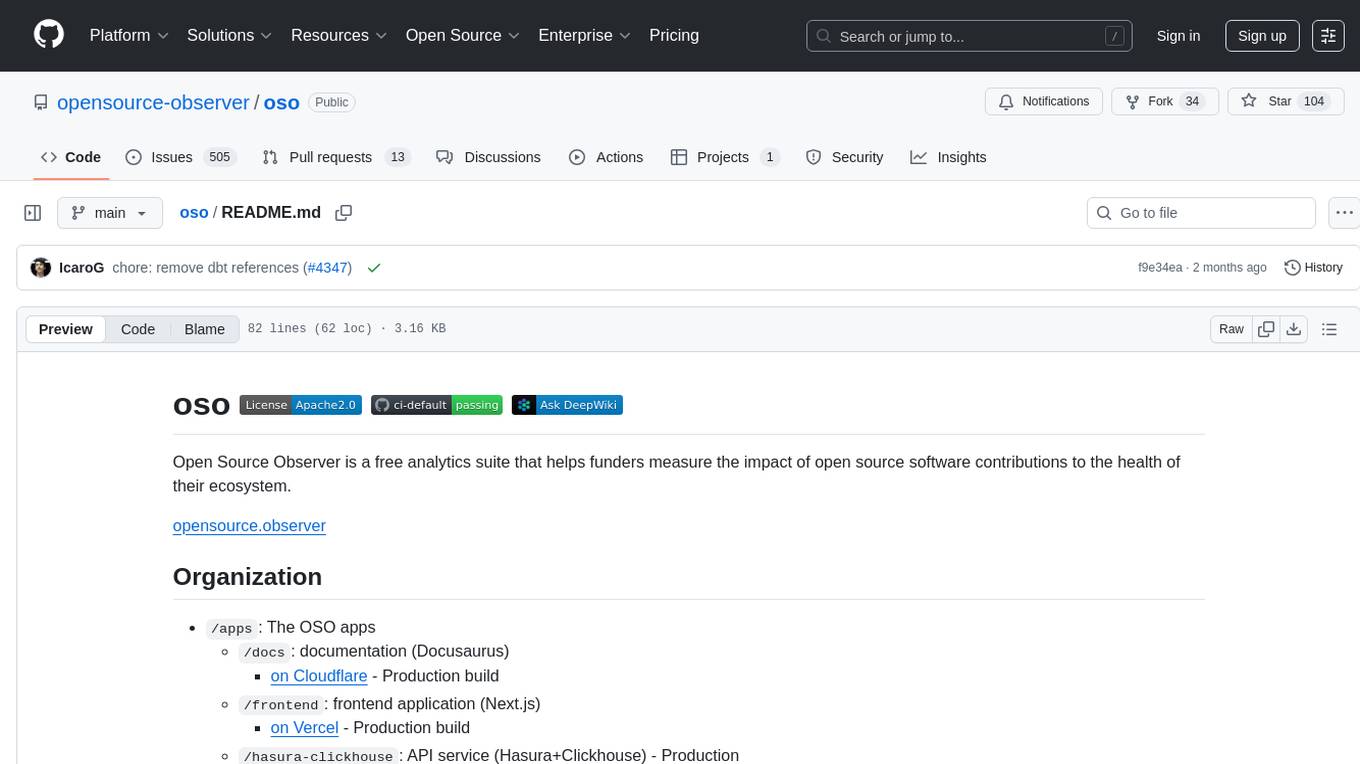1360x764 pixels.
Task: Switch to the Code tab
Action: pos(71,157)
